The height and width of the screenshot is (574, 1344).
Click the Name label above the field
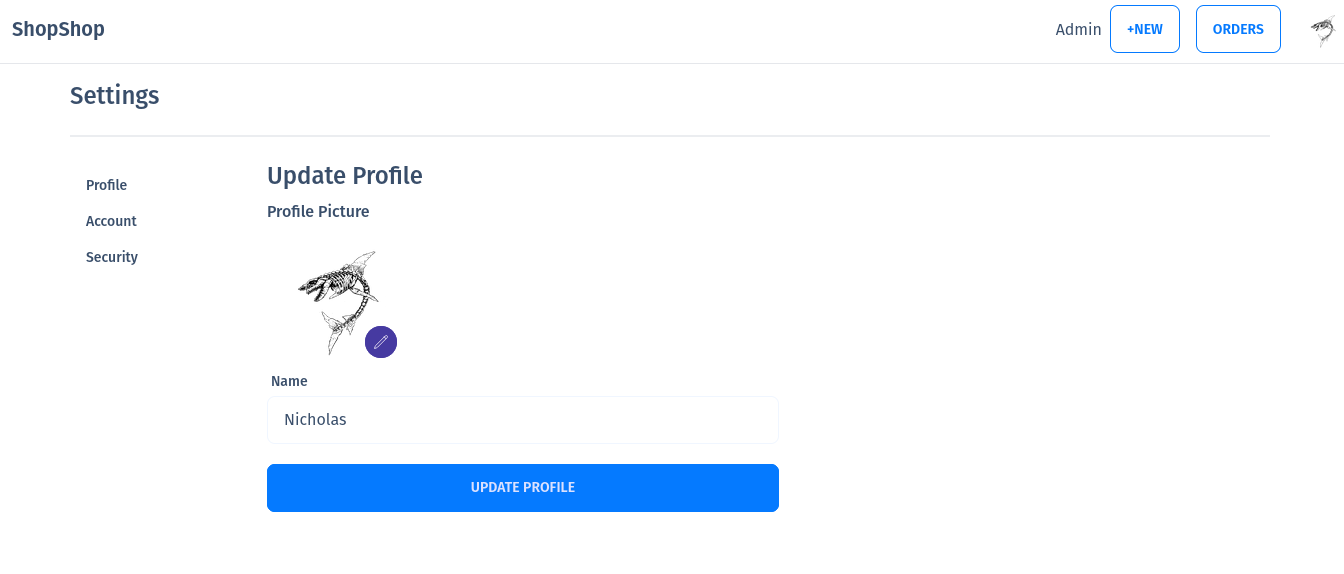(x=289, y=381)
